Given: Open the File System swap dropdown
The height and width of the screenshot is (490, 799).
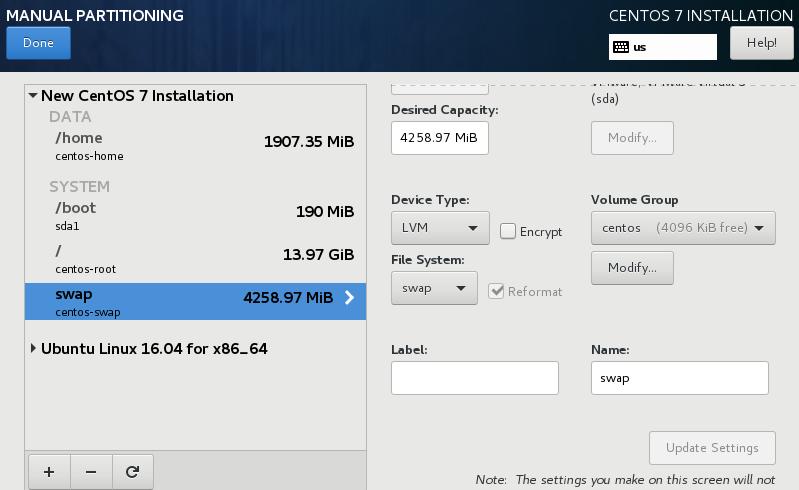Looking at the screenshot, I should 434,288.
